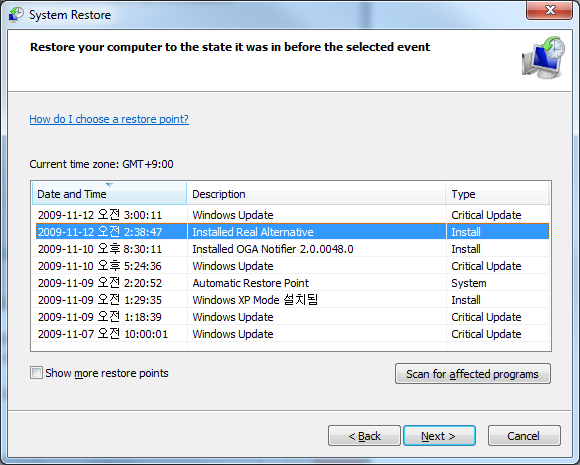Screen dimensions: 580x465
Task: Click the System Restore monitor clock graphic
Action: [x=543, y=57]
